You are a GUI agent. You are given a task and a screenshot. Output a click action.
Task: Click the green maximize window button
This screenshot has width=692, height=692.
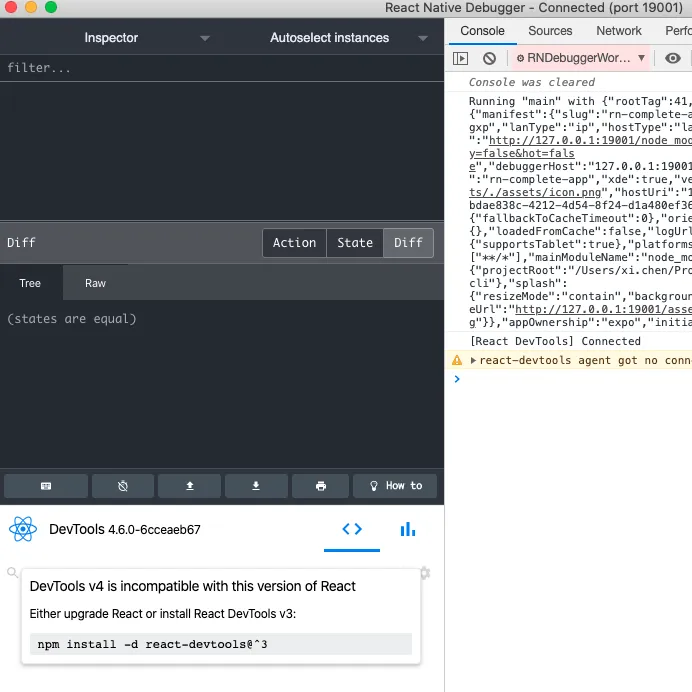tap(51, 8)
